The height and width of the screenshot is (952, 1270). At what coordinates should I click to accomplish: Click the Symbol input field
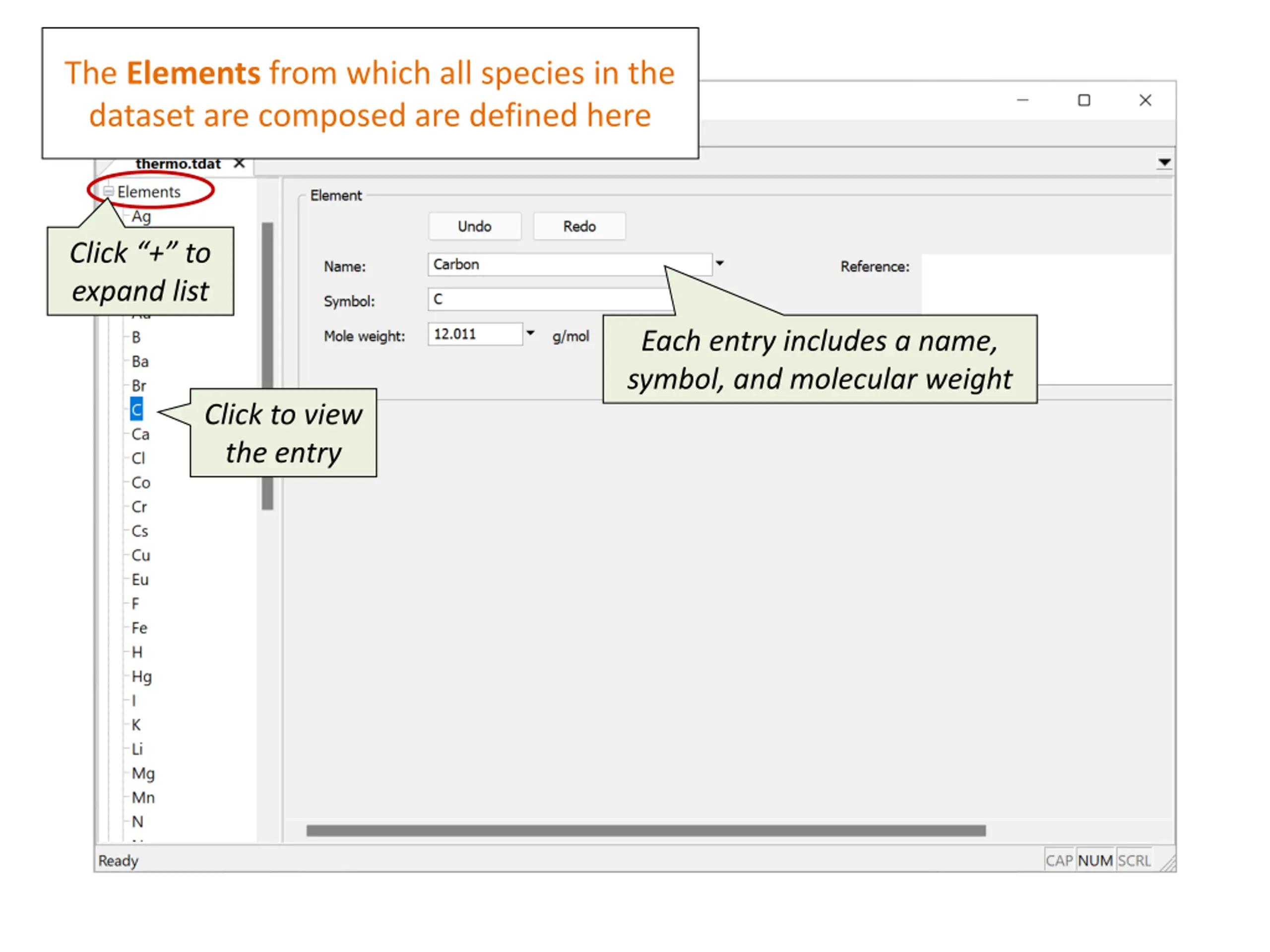pyautogui.click(x=550, y=299)
